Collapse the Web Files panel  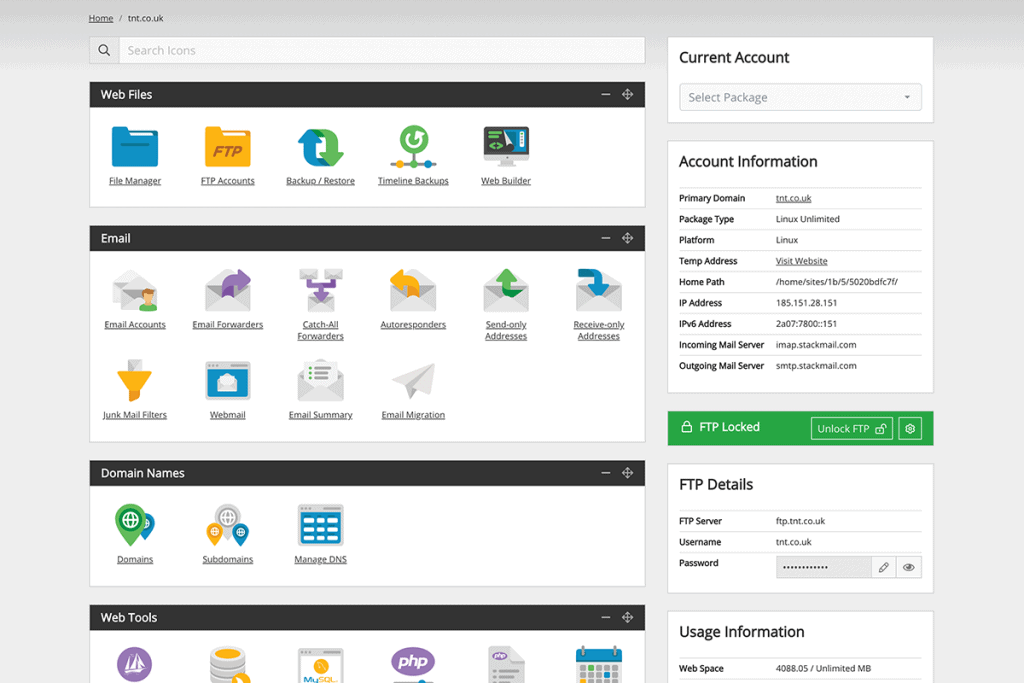click(x=605, y=94)
